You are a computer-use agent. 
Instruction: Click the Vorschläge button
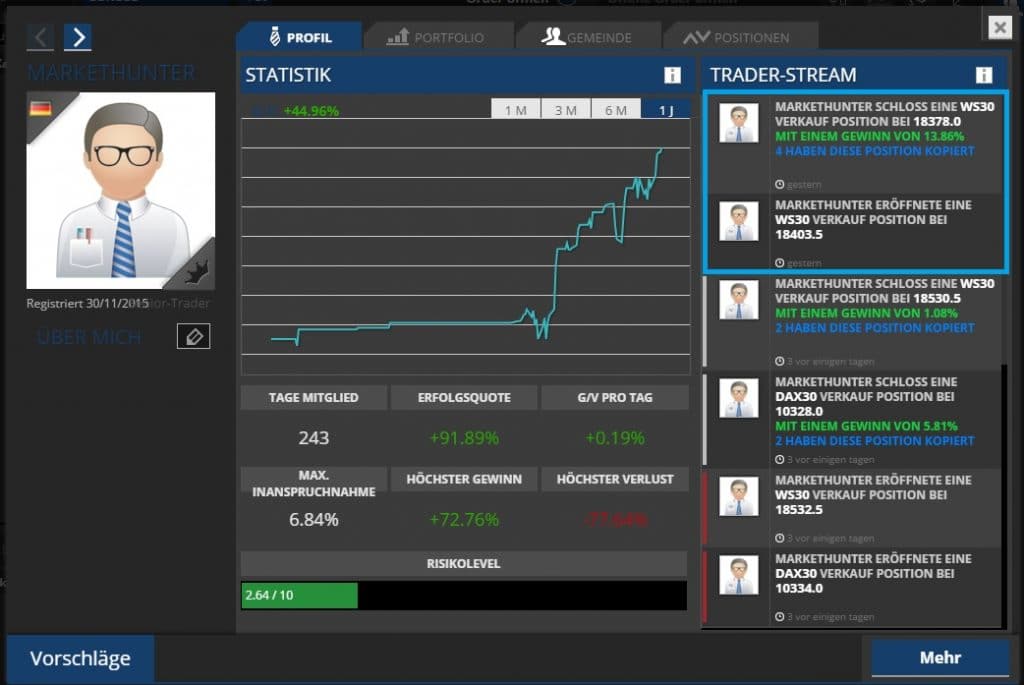pos(80,658)
